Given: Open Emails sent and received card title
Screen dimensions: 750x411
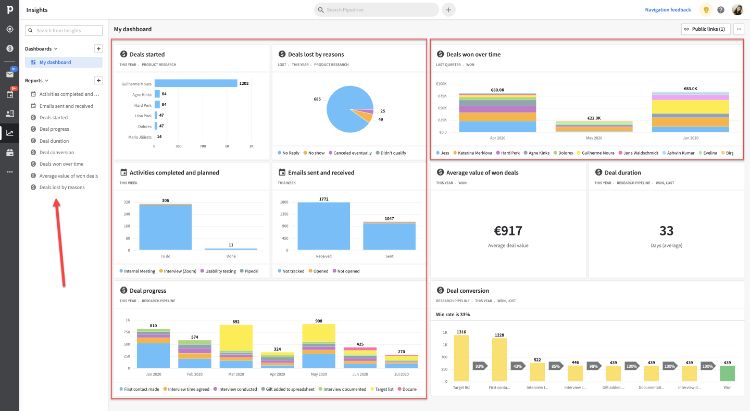Looking at the screenshot, I should (x=321, y=173).
